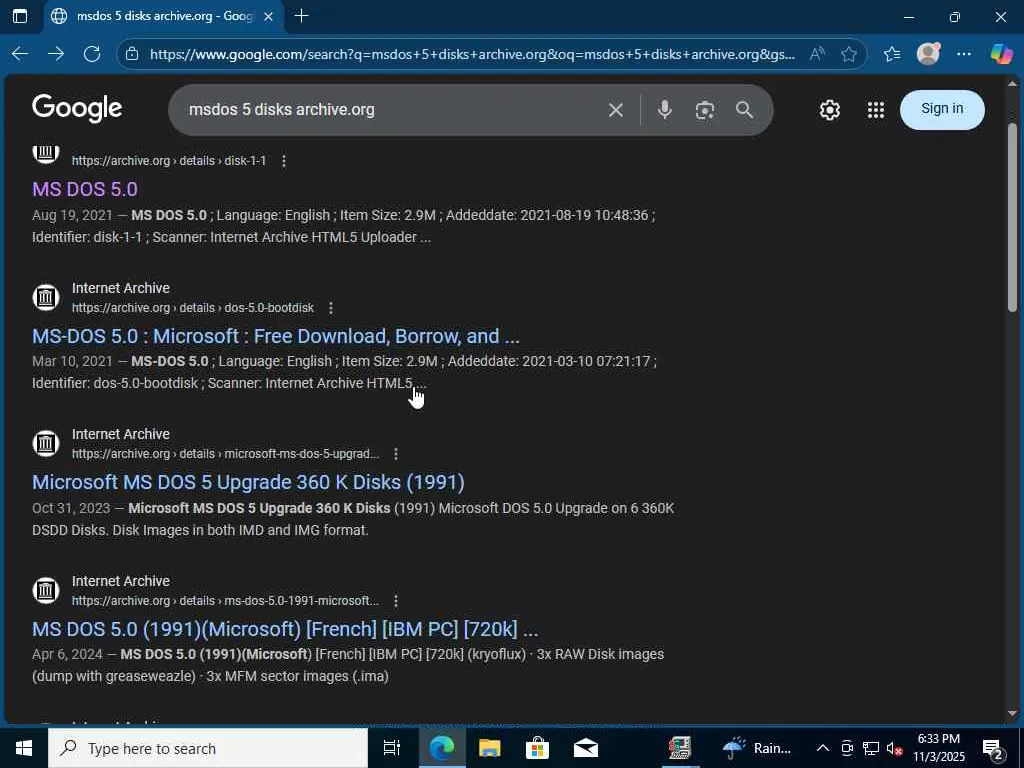Screen dimensions: 1024x768
Task: Open Microsoft Store from the taskbar
Action: (x=537, y=748)
